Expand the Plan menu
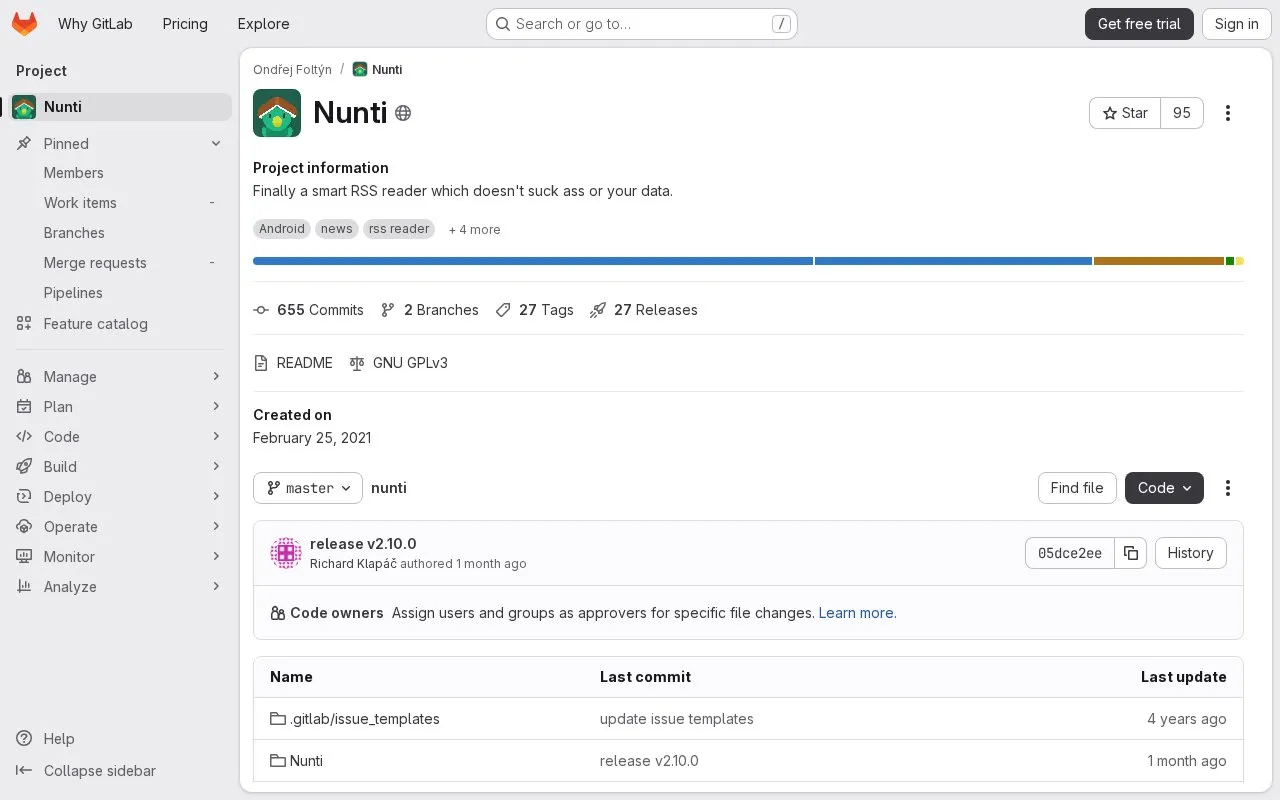1280x800 pixels. tap(120, 407)
